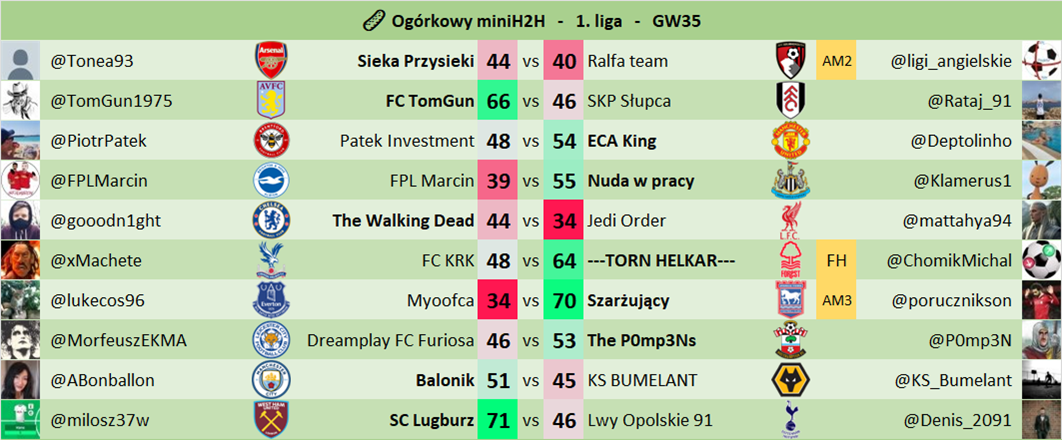Open the @xMachete profile avatar
The width and height of the screenshot is (1062, 440).
click(x=19, y=260)
